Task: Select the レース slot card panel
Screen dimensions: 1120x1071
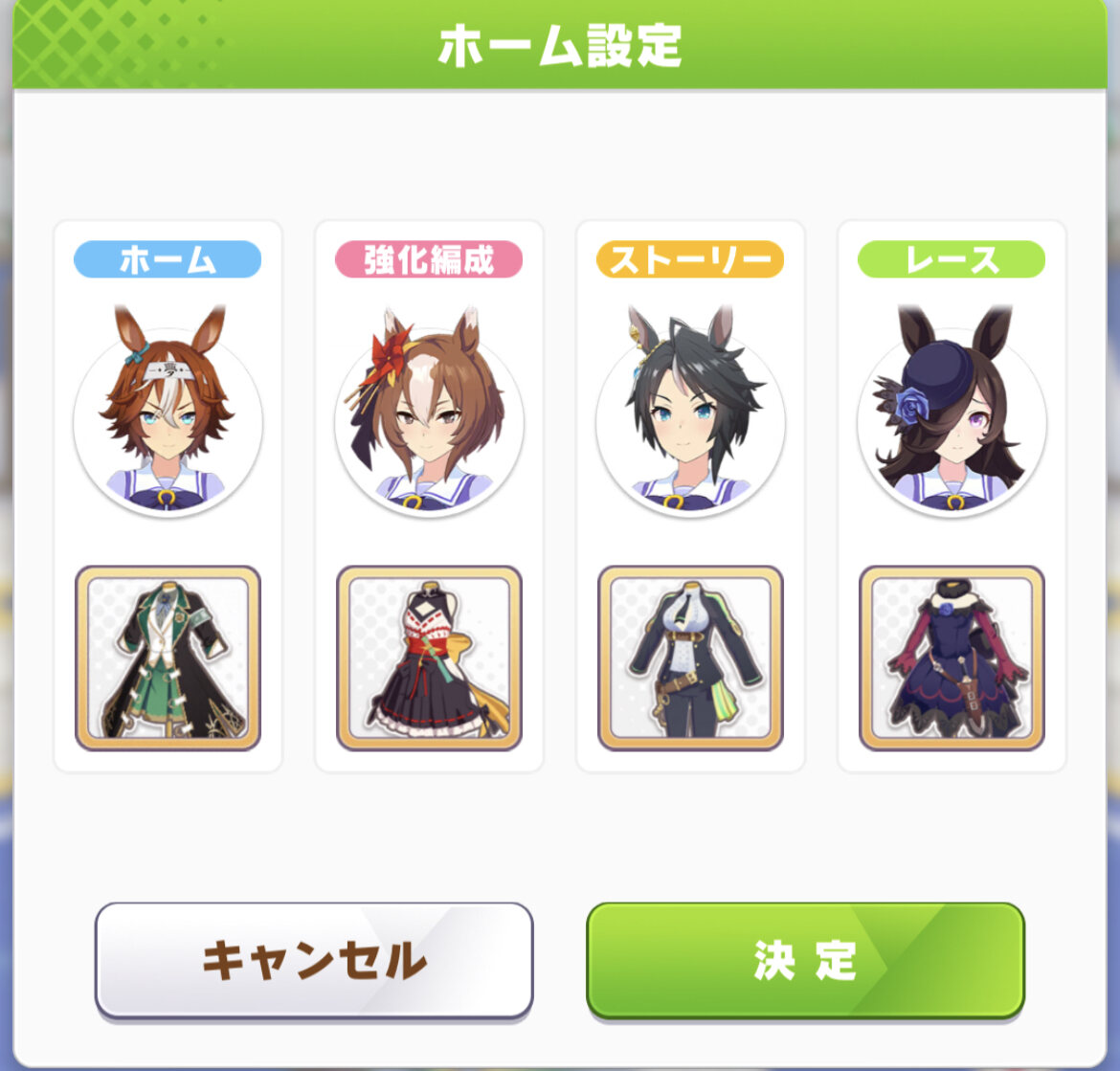Action: [952, 496]
